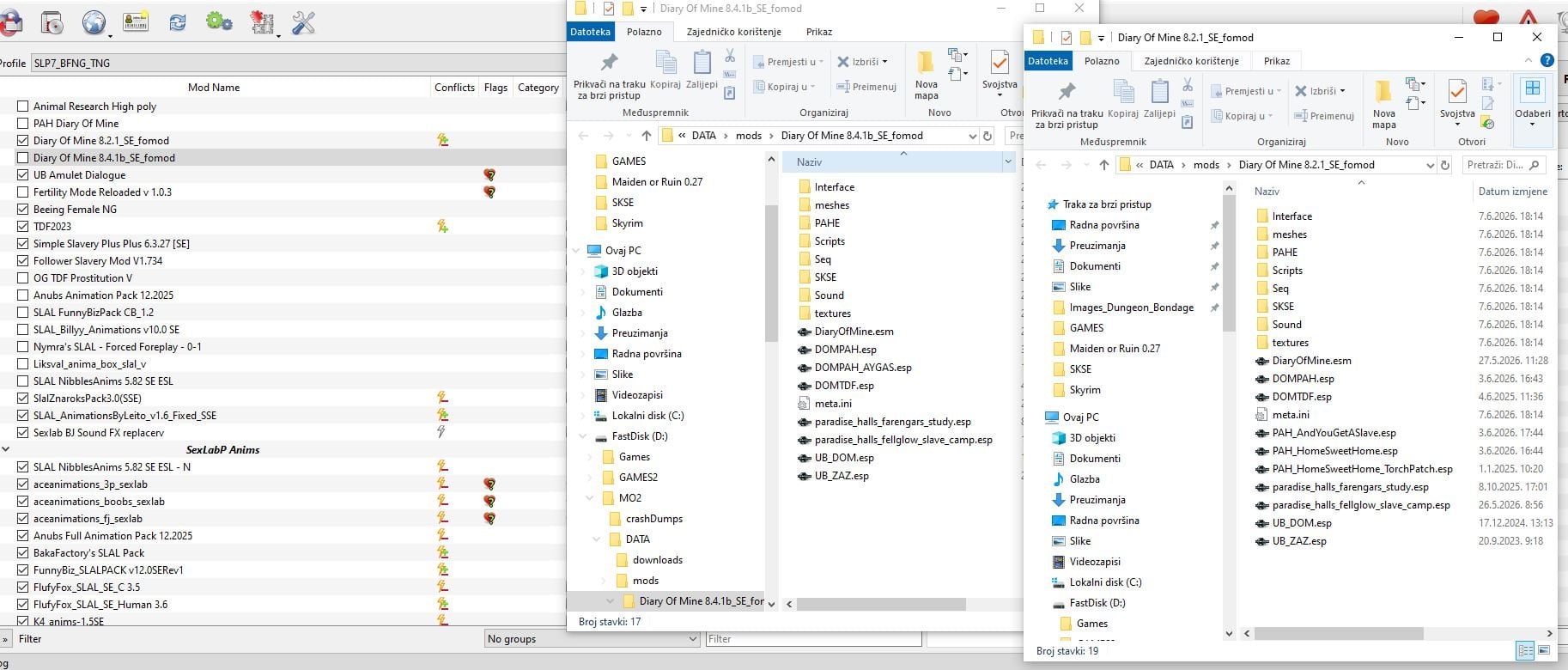Disable Diary Of Mine 8.2.1_SE_fomod mod

(x=23, y=141)
